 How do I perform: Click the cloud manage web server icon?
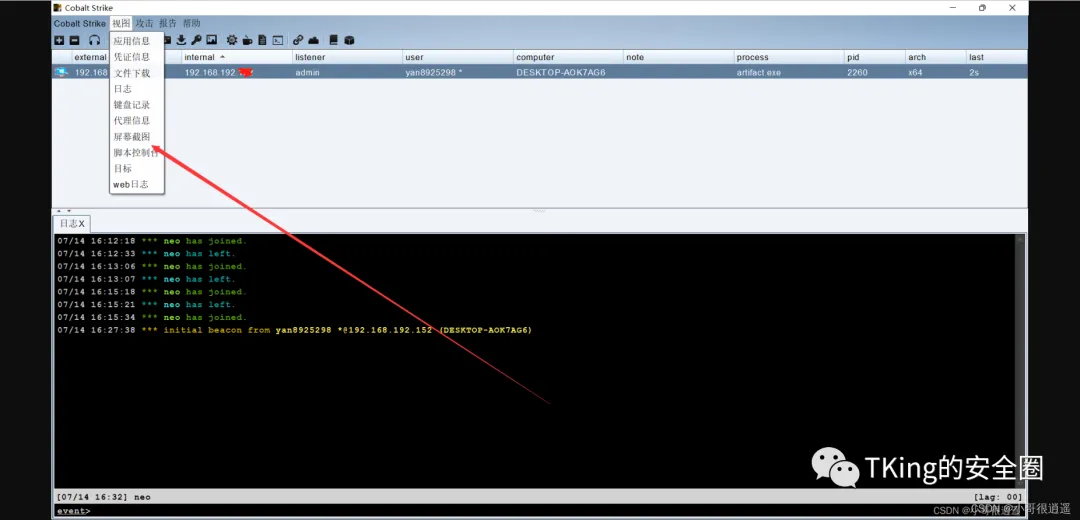313,41
